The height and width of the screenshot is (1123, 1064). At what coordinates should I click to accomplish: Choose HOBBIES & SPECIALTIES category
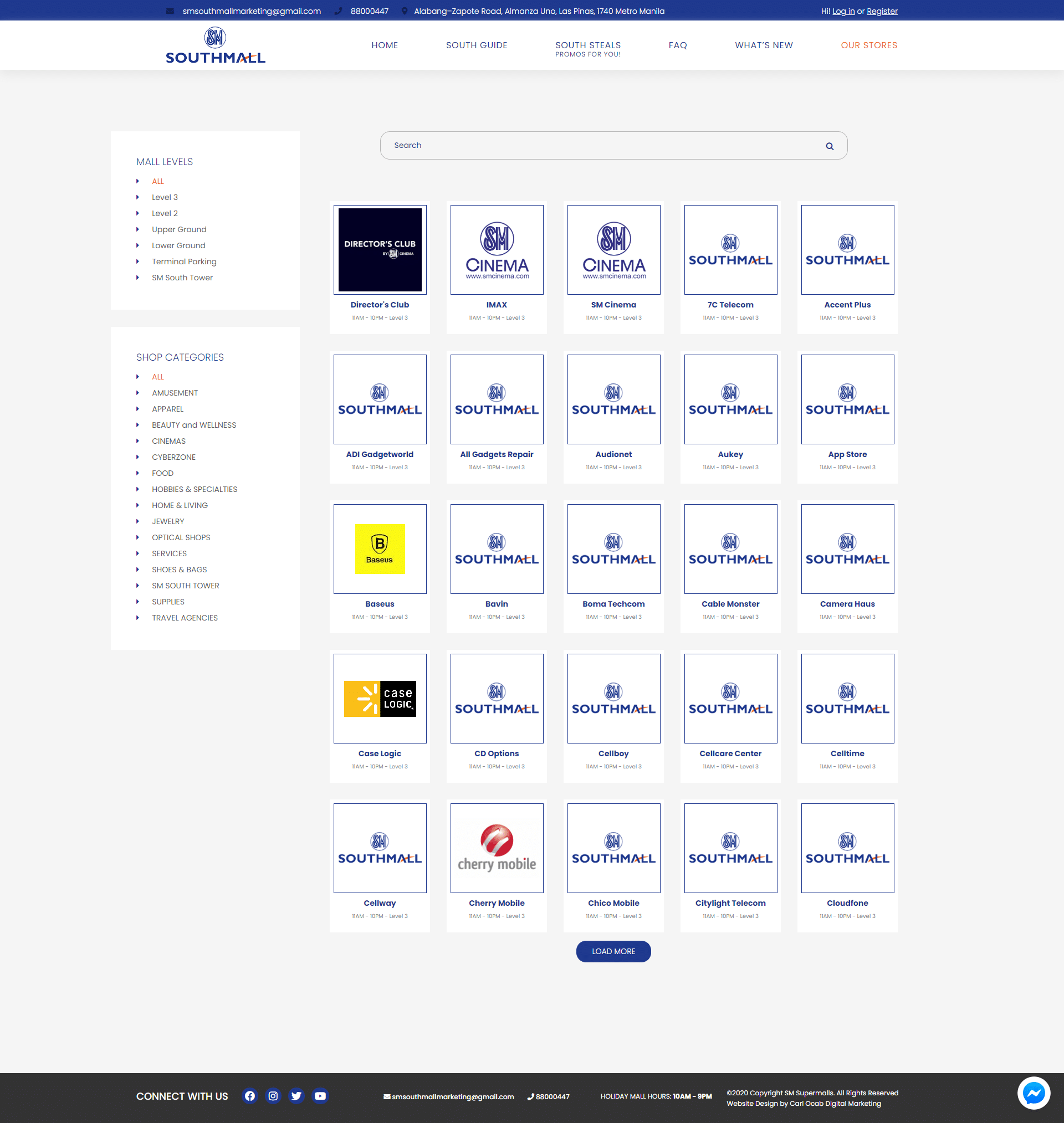click(x=195, y=489)
